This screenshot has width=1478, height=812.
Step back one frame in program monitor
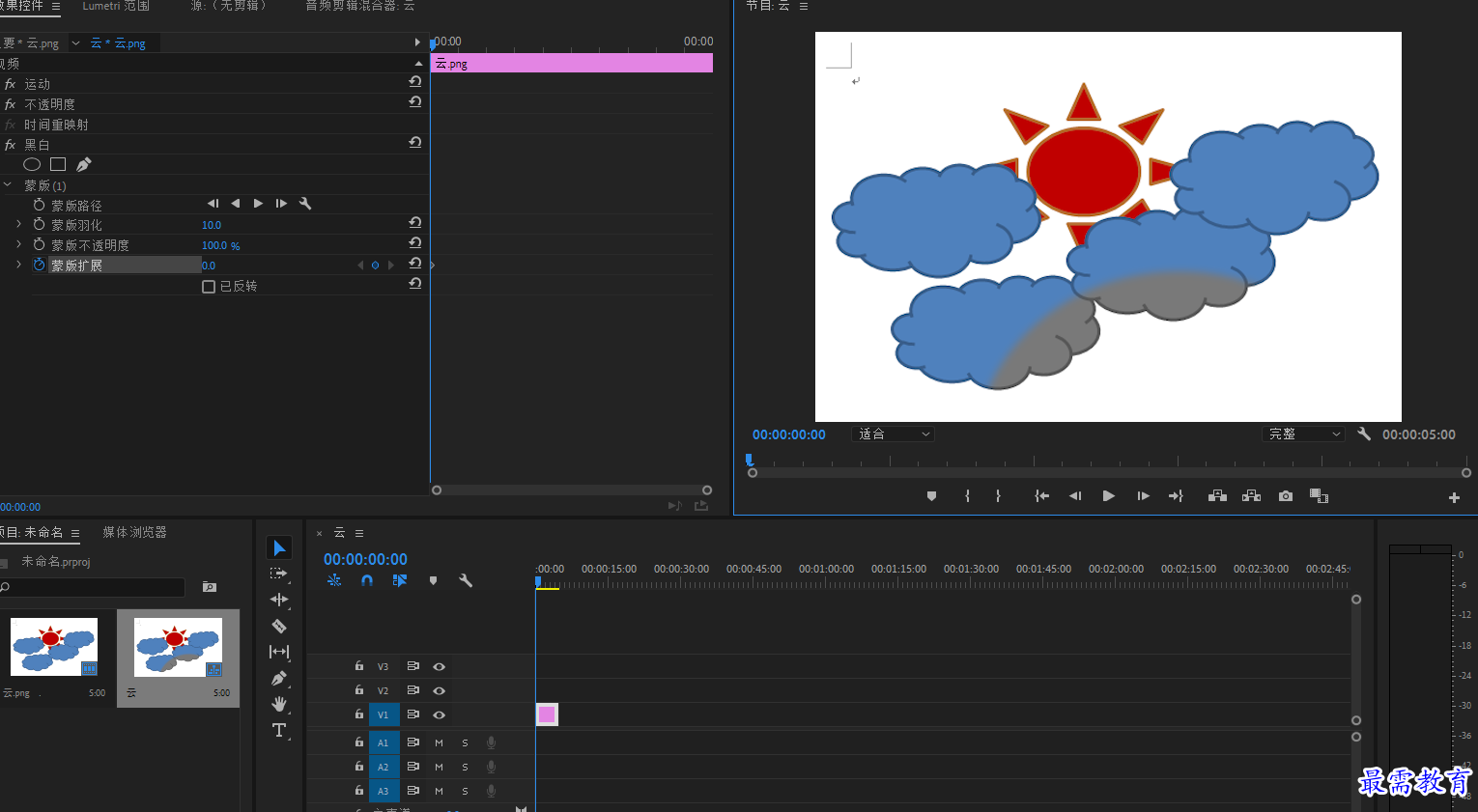pyautogui.click(x=1074, y=496)
